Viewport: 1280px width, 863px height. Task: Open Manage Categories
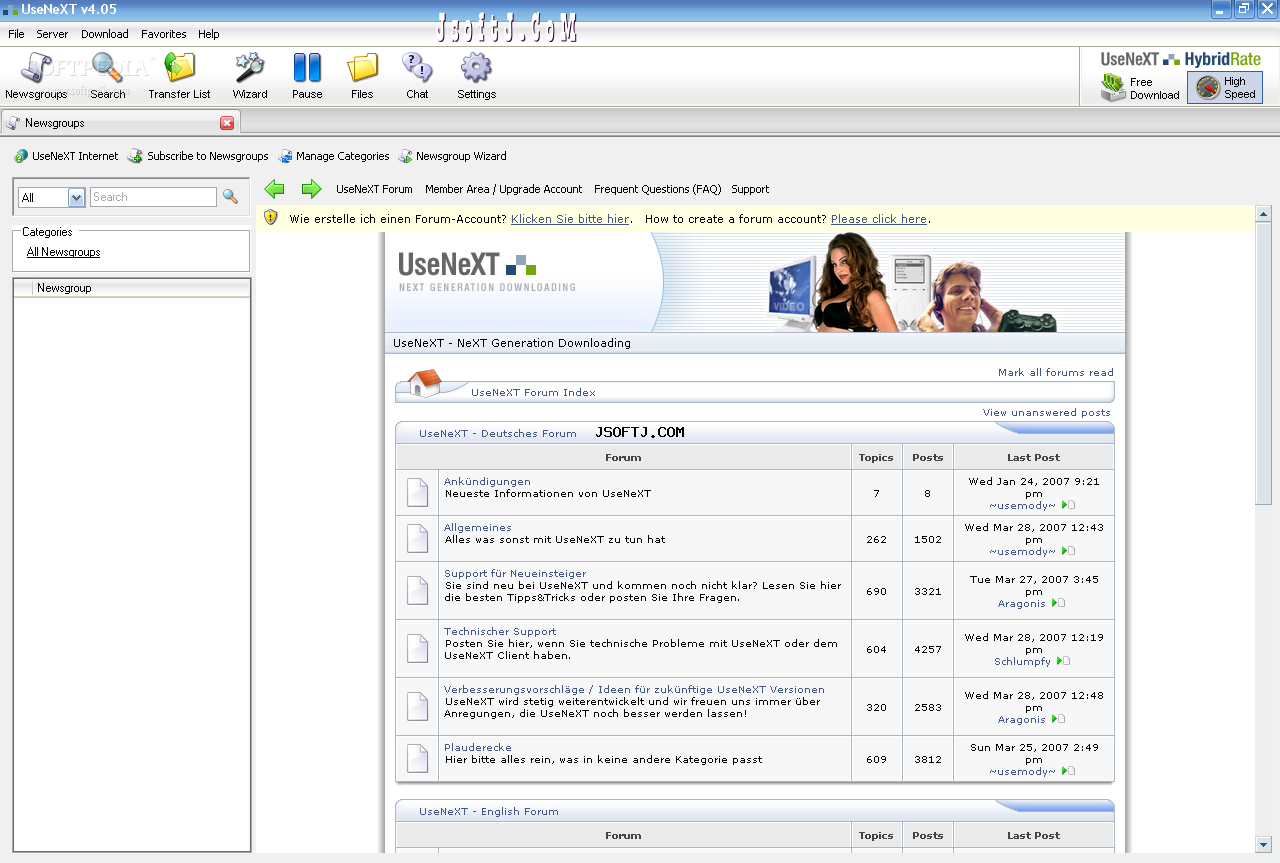coord(334,156)
